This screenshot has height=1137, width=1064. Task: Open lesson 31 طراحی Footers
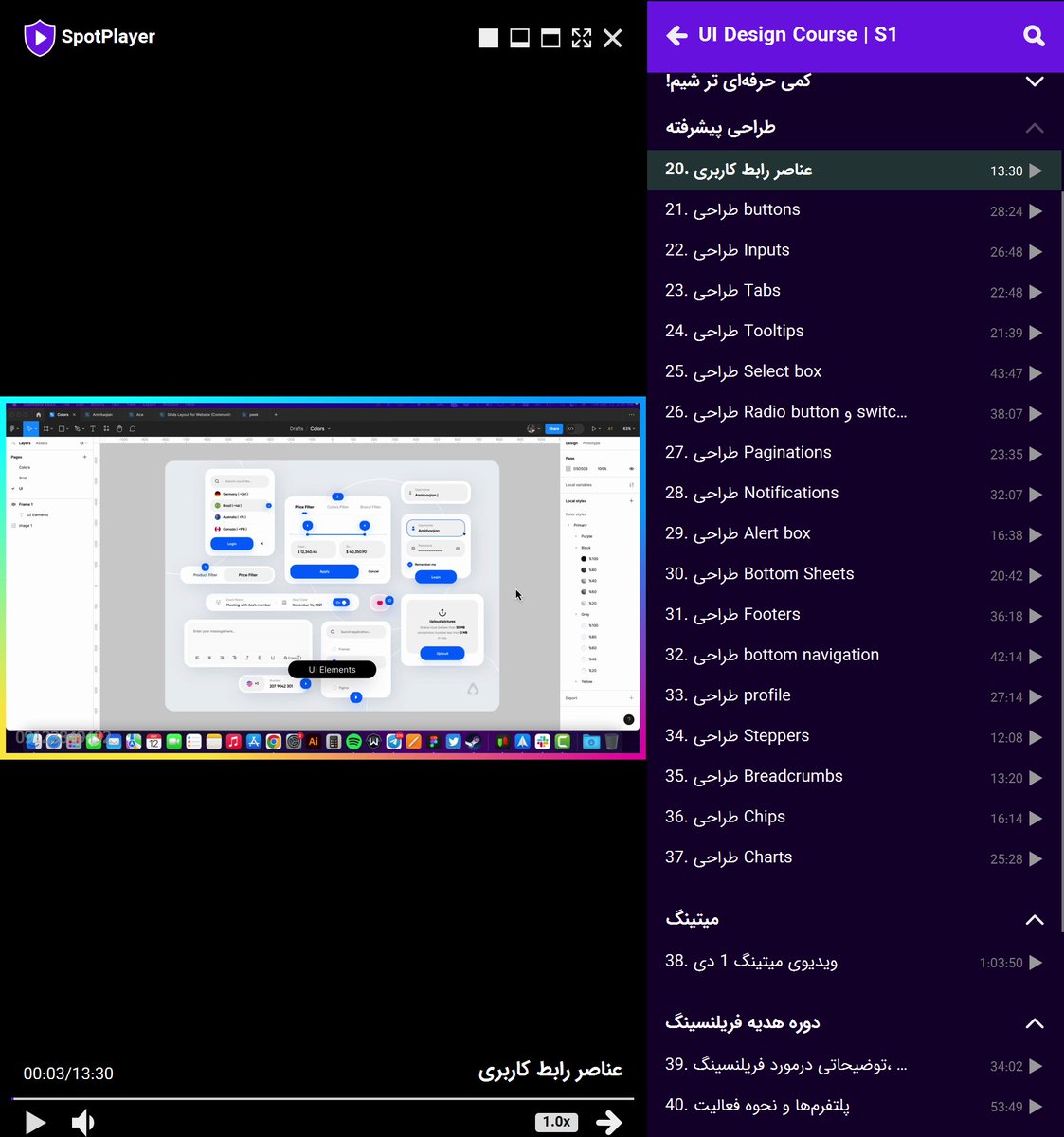tap(854, 616)
